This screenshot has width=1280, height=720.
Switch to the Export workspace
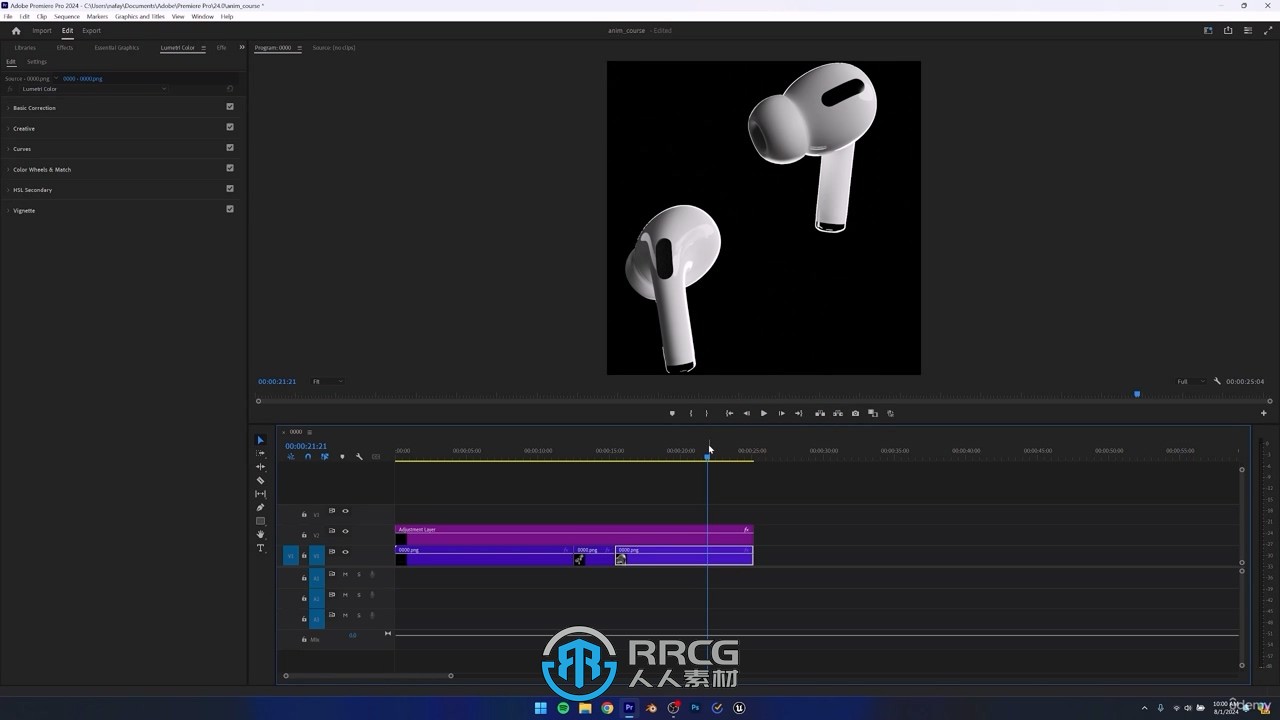point(91,30)
